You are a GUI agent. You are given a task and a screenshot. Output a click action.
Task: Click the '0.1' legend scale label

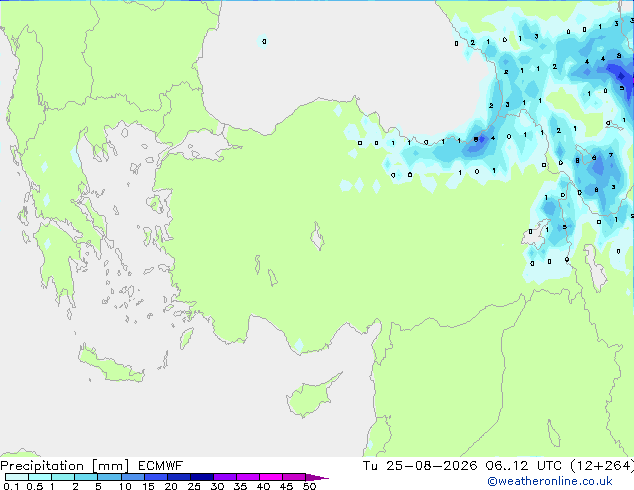pos(11,486)
